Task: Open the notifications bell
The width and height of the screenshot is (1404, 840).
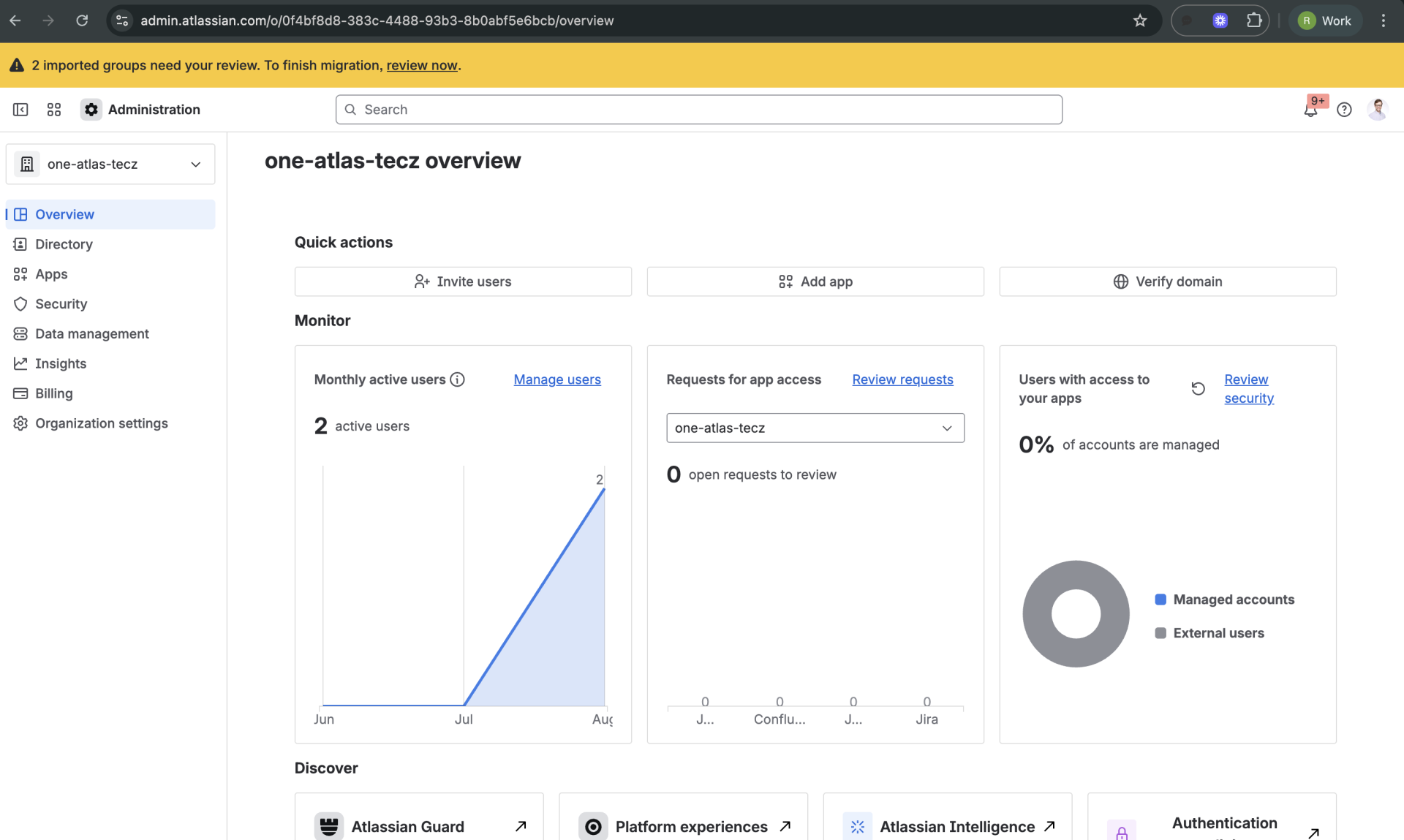Action: tap(1310, 110)
